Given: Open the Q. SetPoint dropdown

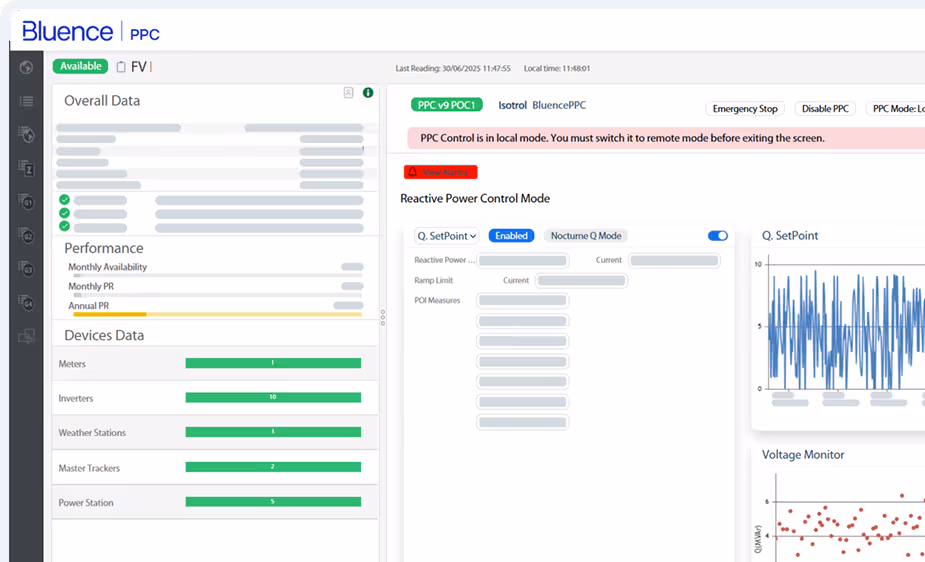Looking at the screenshot, I should click(x=447, y=236).
